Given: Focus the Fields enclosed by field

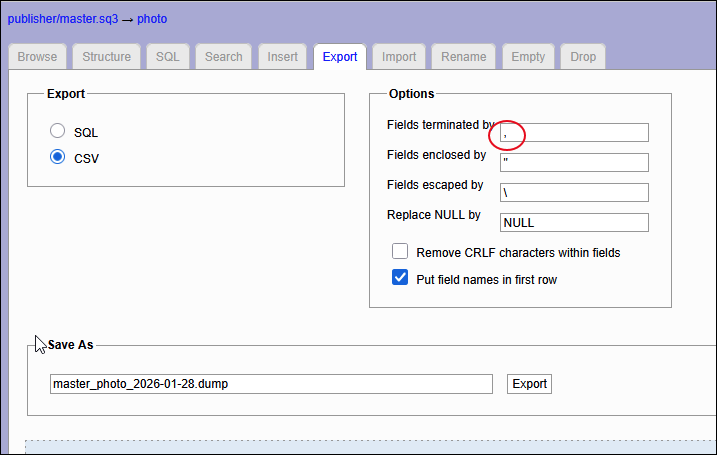Looking at the screenshot, I should pos(574,162).
